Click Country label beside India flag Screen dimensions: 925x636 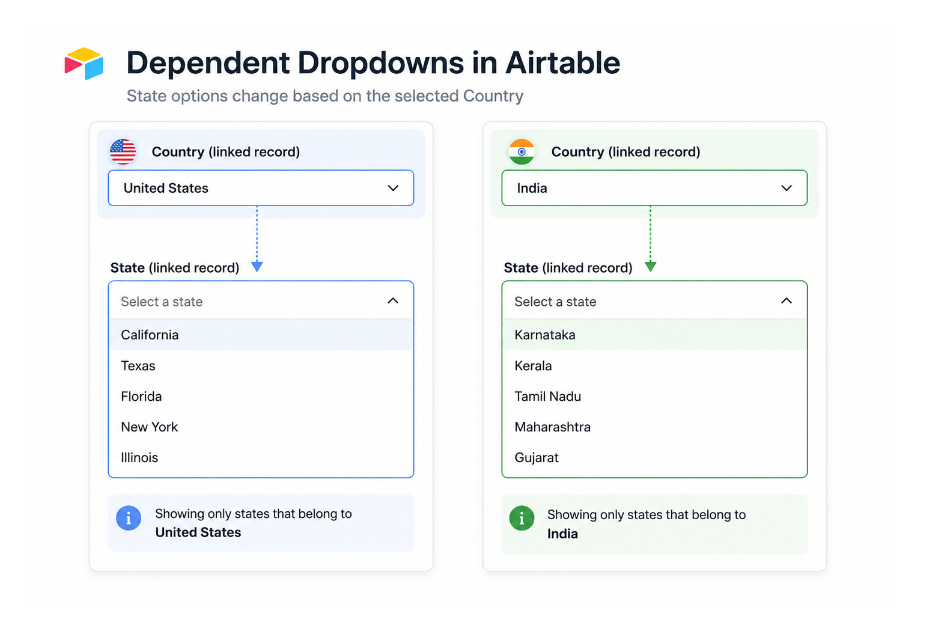point(625,152)
